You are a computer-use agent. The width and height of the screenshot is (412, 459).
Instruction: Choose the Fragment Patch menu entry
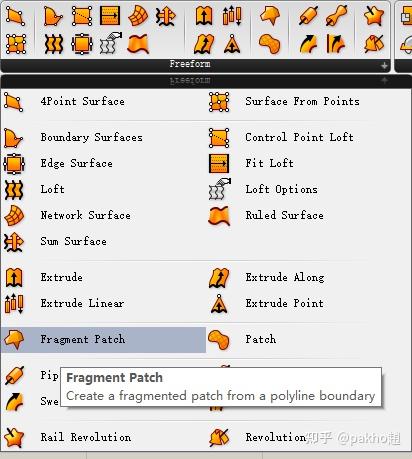tap(103, 340)
